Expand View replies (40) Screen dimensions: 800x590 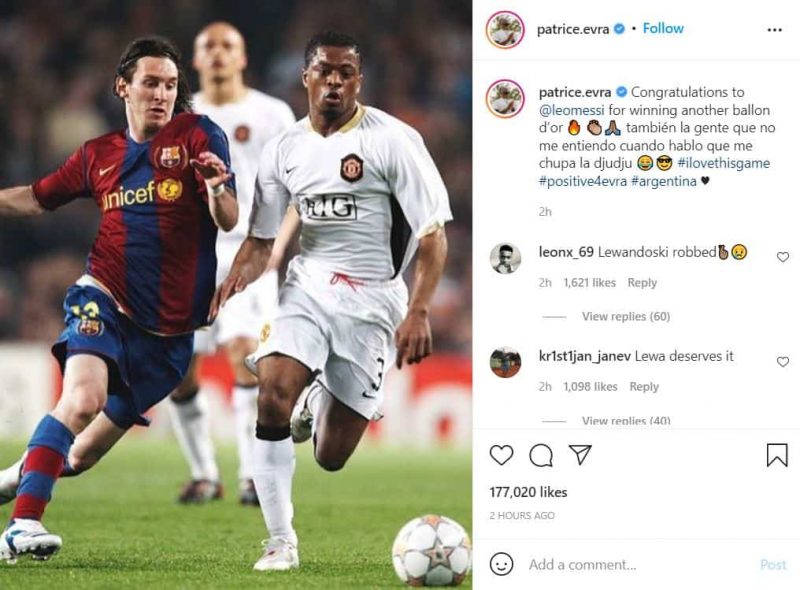coord(626,421)
